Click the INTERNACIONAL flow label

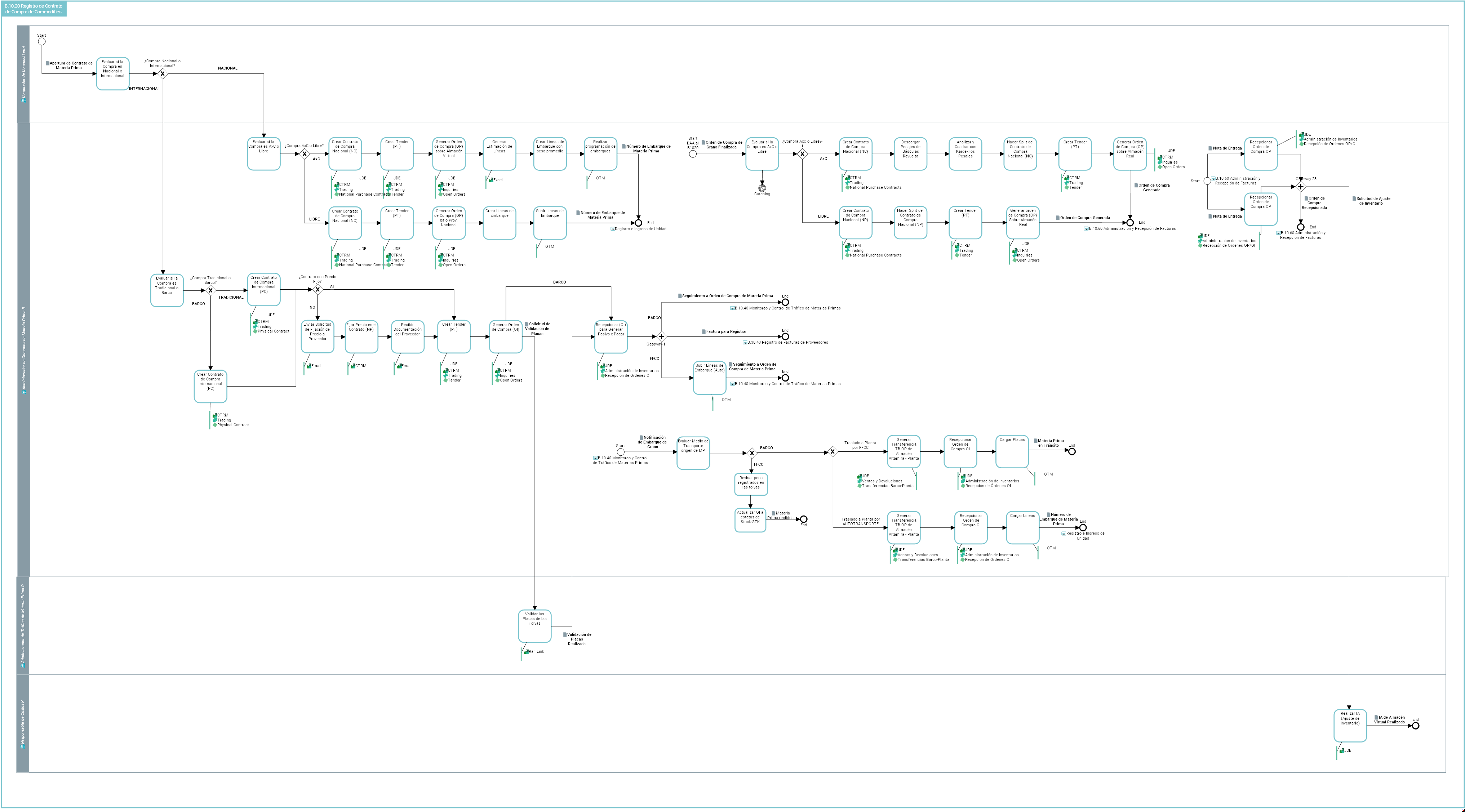145,89
